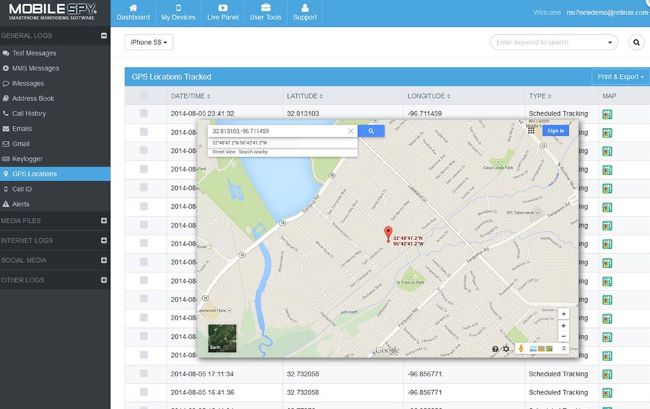Image resolution: width=650 pixels, height=409 pixels.
Task: Open map icon for 16:41:36 row
Action: [x=607, y=392]
